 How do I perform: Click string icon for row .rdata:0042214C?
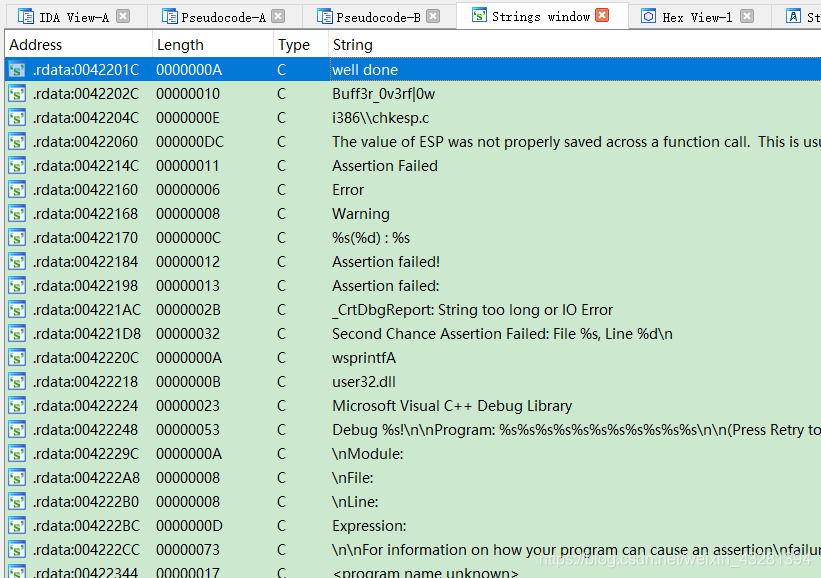(17, 166)
